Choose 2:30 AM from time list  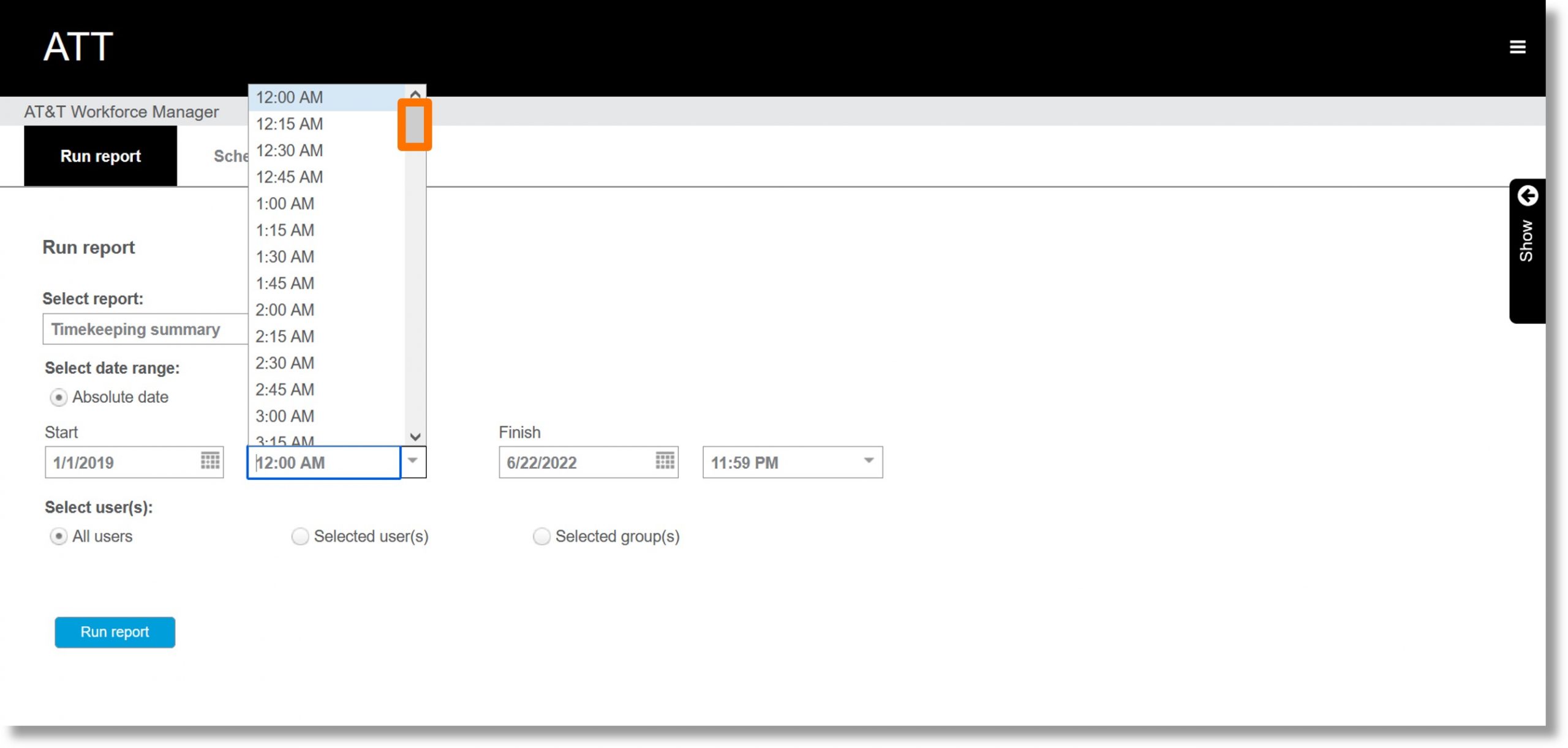(326, 364)
